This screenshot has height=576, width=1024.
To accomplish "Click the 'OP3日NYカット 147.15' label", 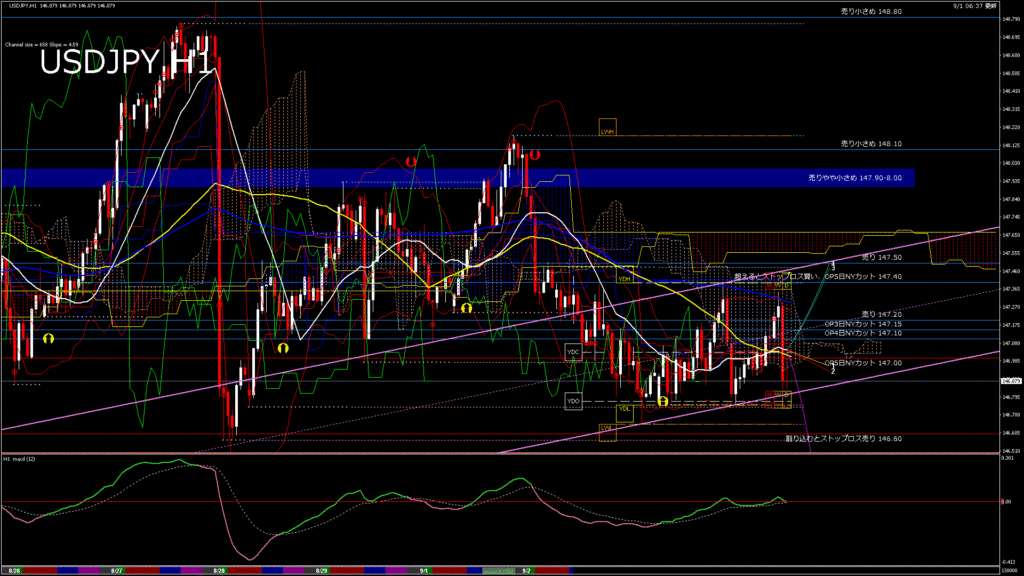I will [863, 324].
